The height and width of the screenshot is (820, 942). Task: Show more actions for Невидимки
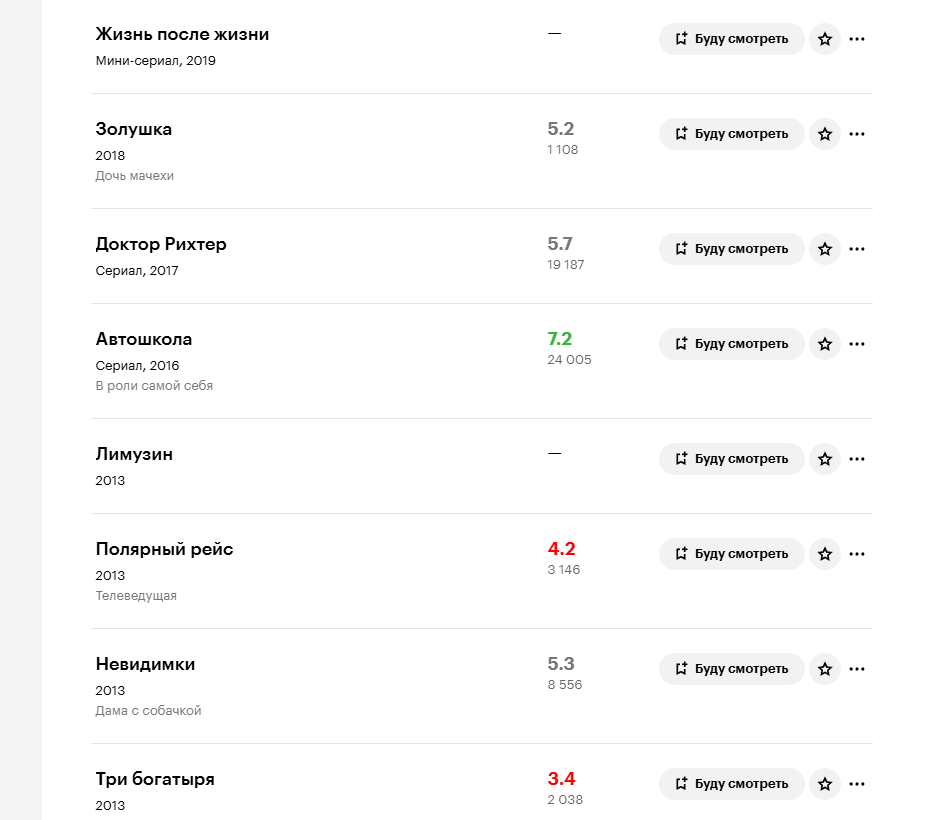857,669
